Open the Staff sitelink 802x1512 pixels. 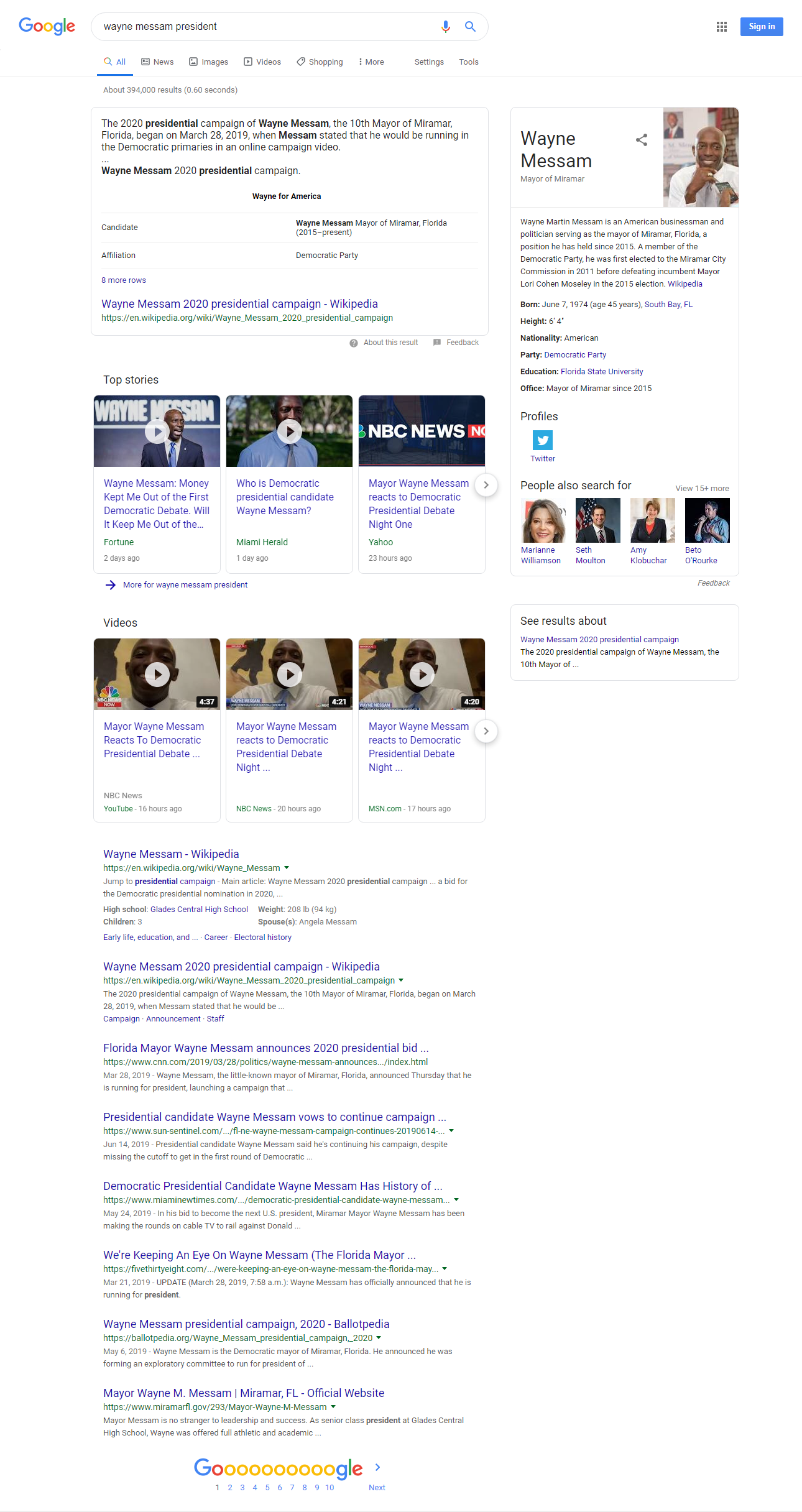click(215, 1019)
